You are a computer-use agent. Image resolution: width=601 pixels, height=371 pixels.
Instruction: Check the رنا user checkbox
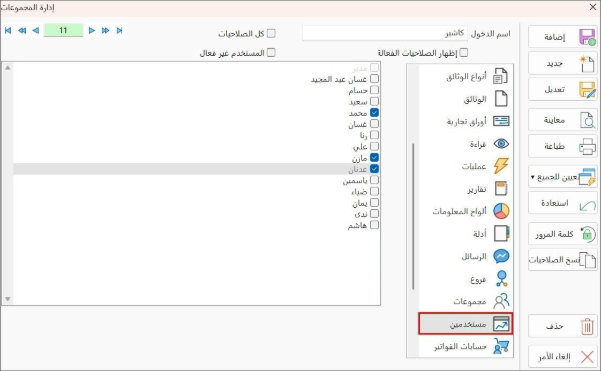[x=374, y=135]
